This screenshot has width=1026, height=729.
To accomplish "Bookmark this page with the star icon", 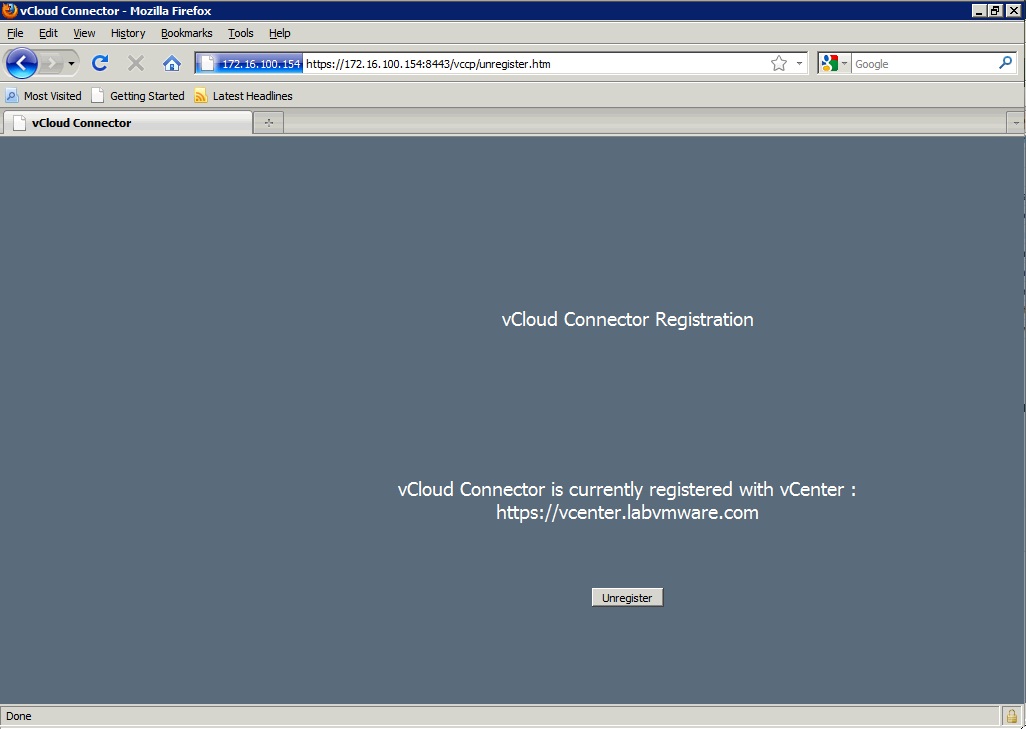I will click(x=778, y=63).
